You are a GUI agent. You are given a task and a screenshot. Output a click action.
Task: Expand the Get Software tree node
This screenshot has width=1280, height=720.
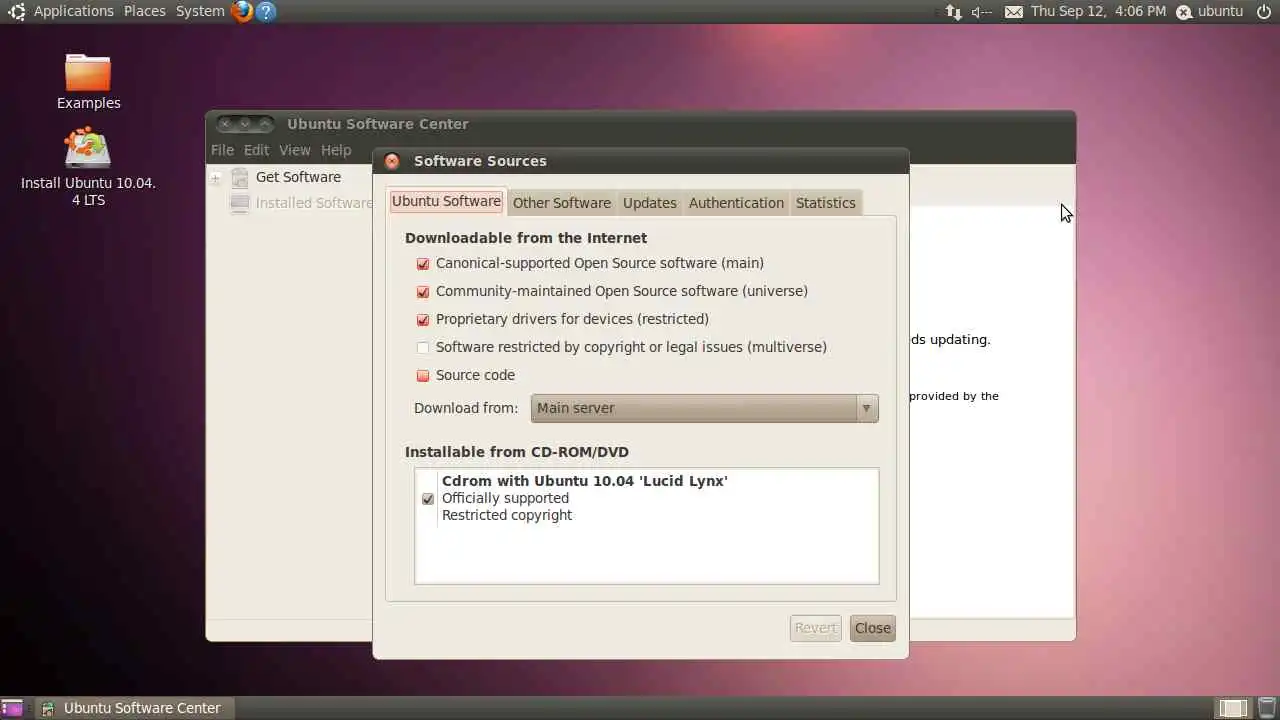[x=215, y=178]
